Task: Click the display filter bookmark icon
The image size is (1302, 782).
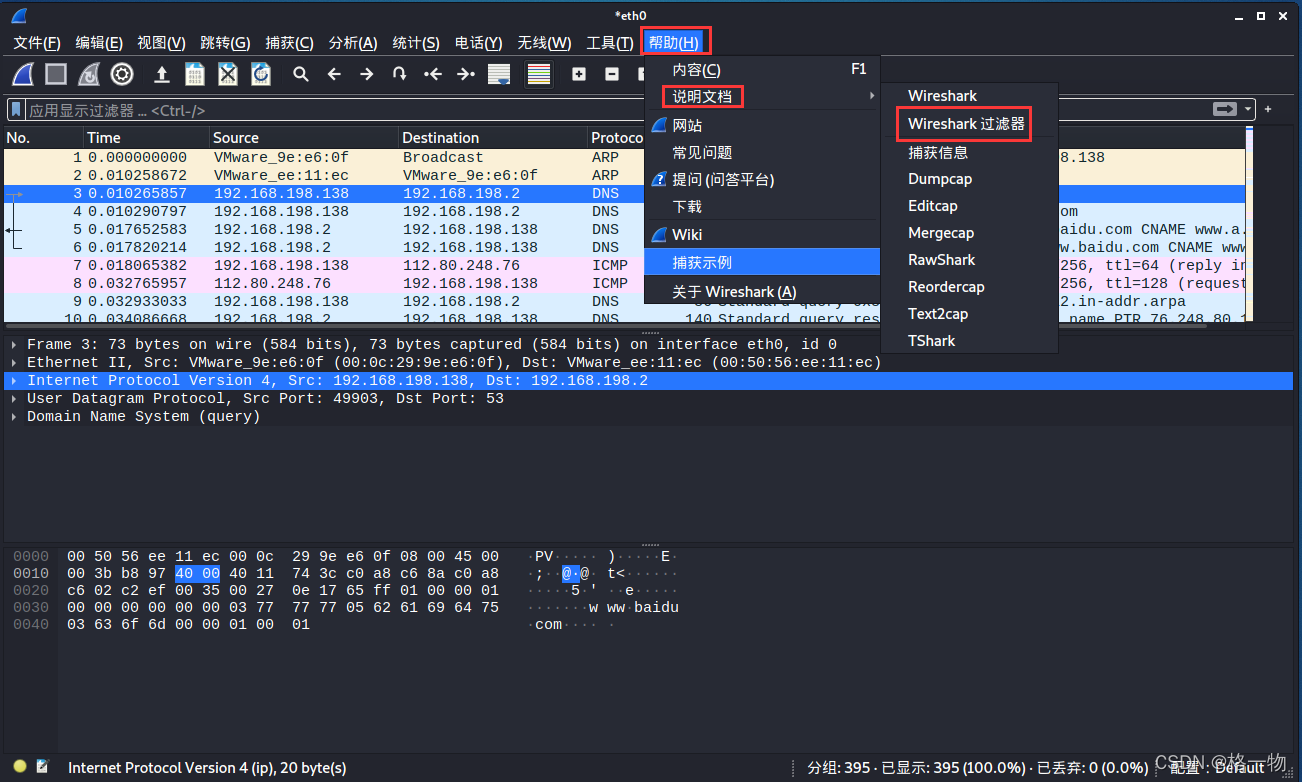Action: (x=16, y=110)
